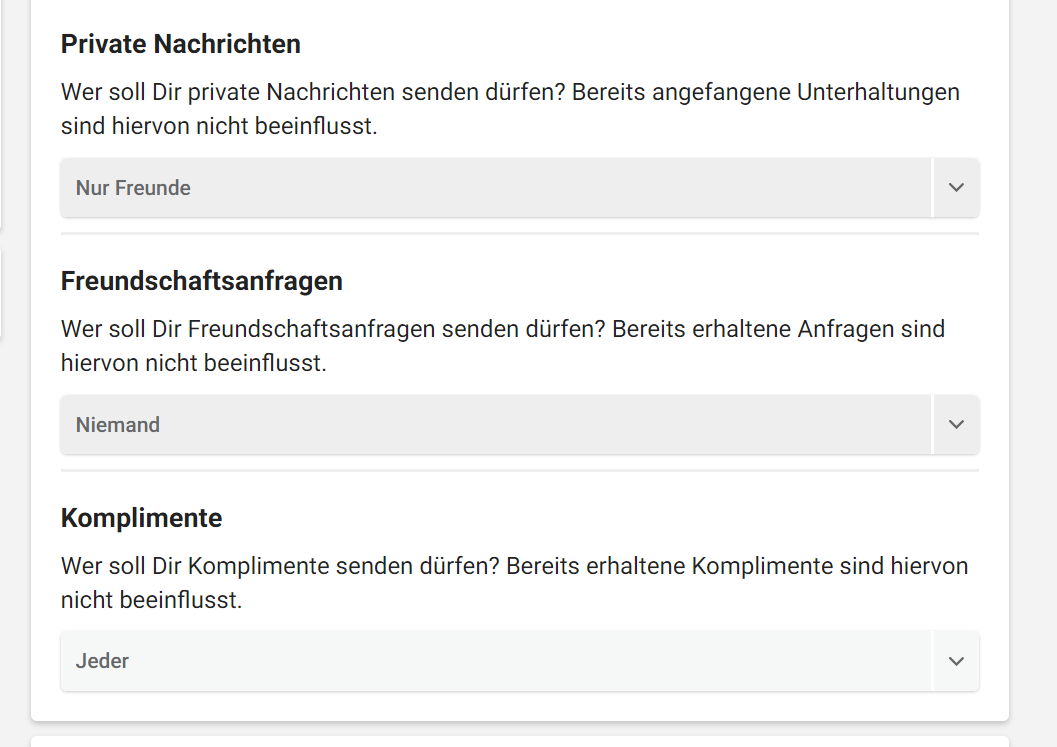Expand the Niemand friend requests dropdown
1057x747 pixels.
[520, 425]
